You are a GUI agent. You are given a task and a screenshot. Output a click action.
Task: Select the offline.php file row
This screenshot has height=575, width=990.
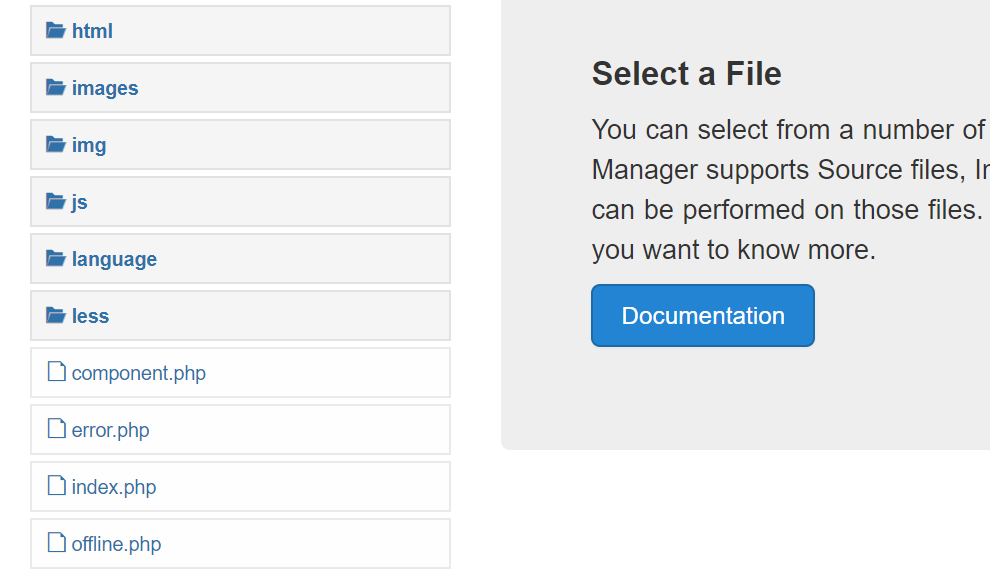(116, 544)
